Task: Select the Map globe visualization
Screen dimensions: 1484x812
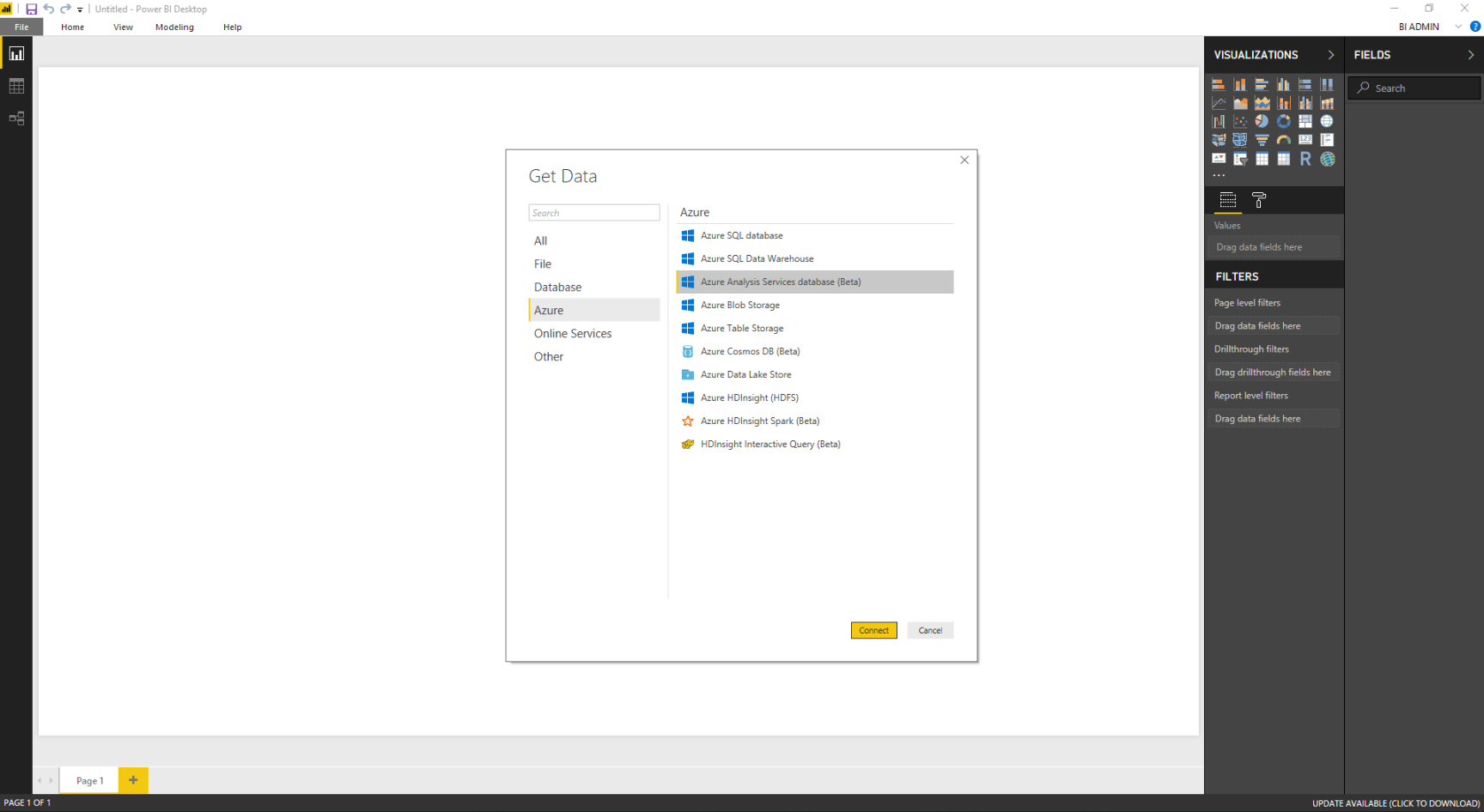Action: click(1328, 121)
